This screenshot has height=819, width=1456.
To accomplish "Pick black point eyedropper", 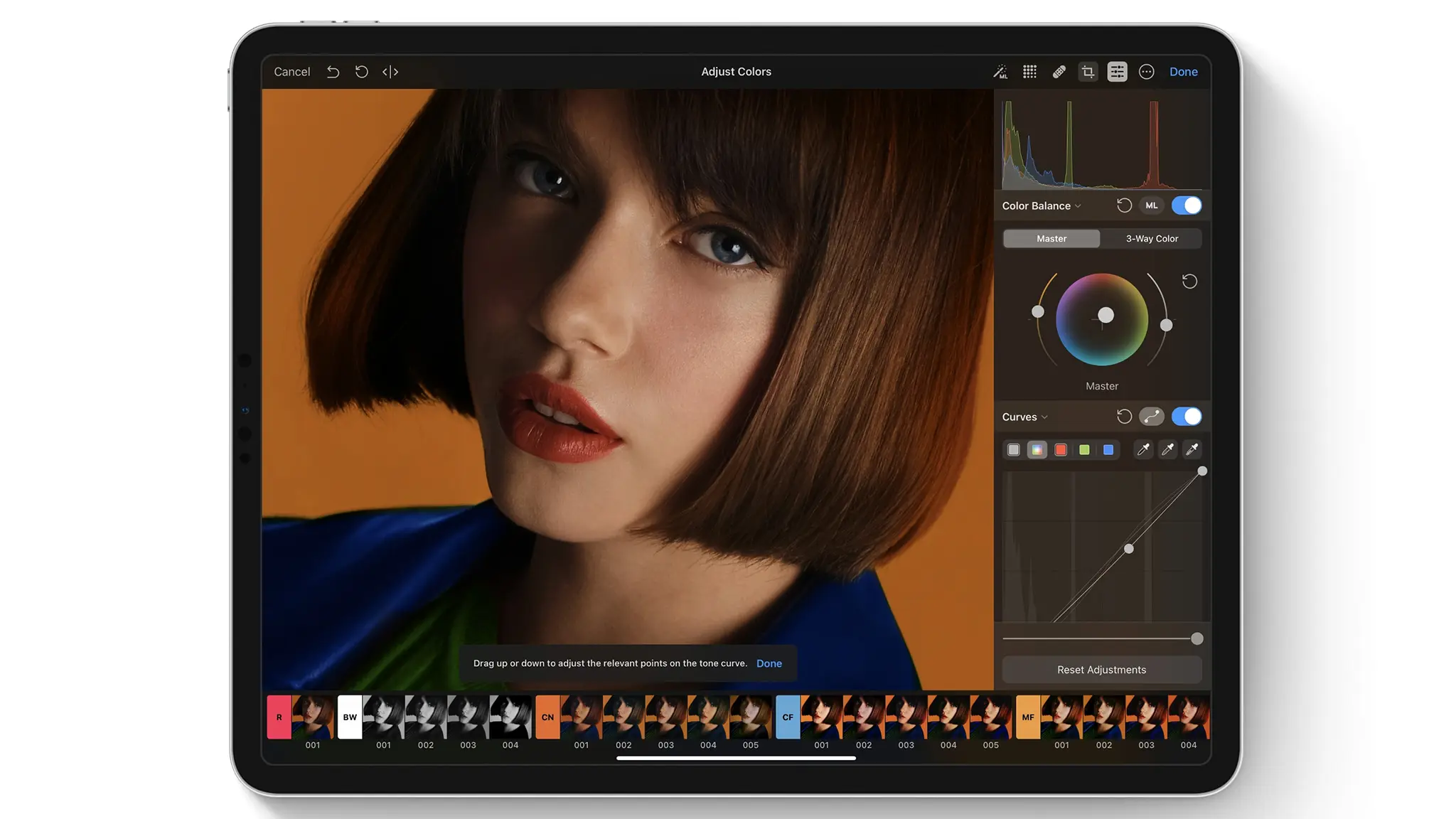I will pos(1143,449).
